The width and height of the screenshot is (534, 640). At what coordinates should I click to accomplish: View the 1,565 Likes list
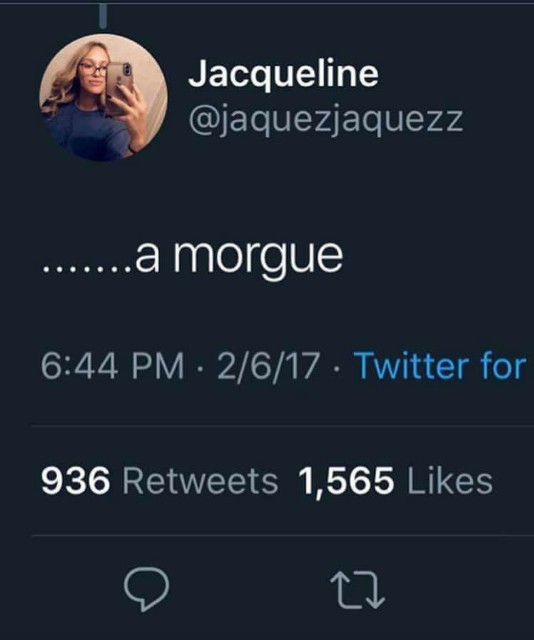[x=396, y=480]
